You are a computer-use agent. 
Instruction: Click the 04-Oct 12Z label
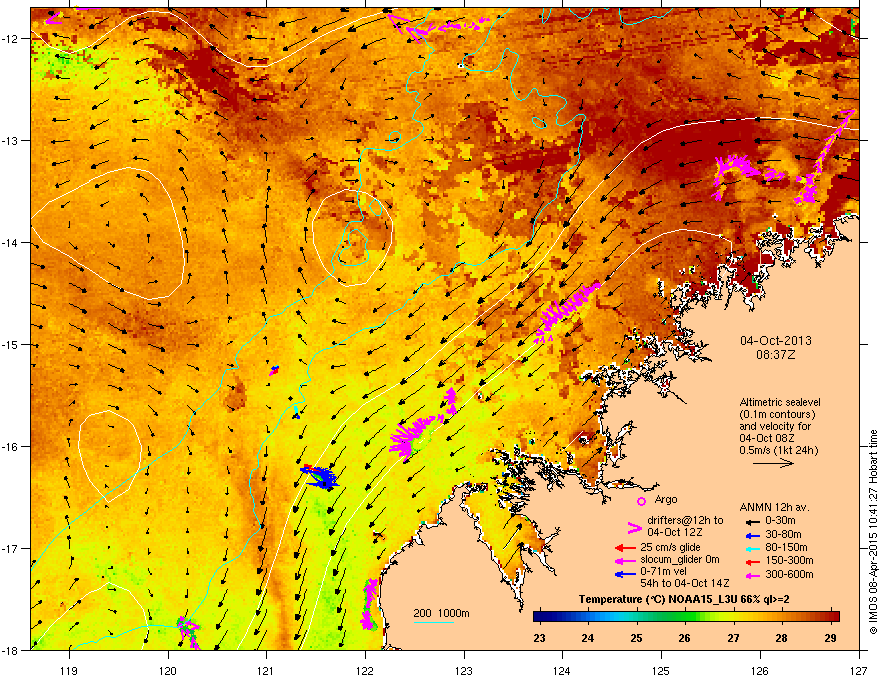point(675,532)
